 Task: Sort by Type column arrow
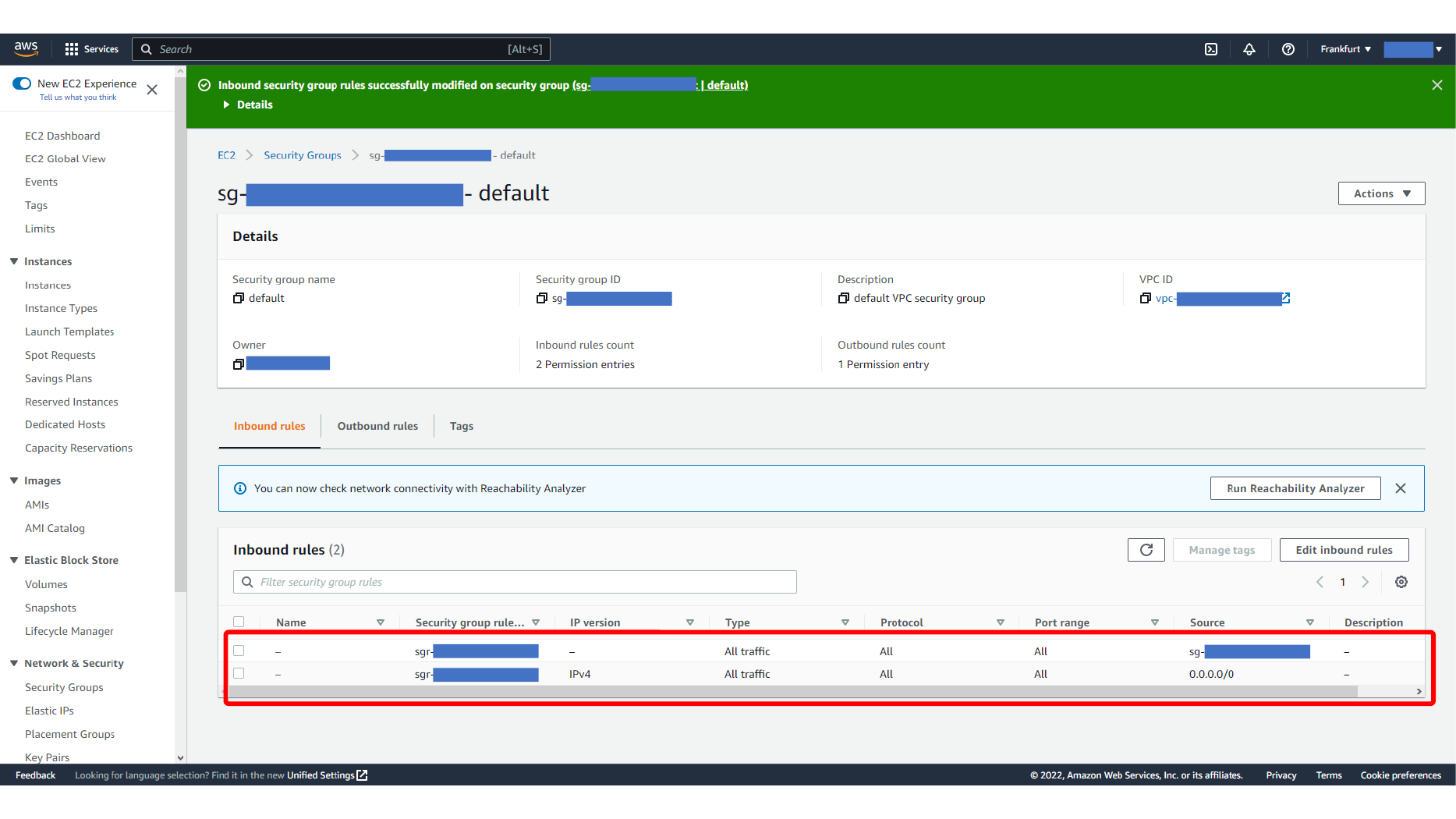[x=845, y=622]
